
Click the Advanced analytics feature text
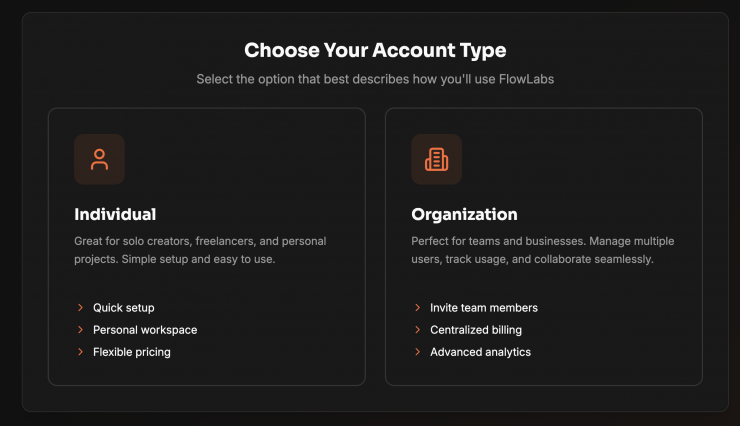point(480,352)
